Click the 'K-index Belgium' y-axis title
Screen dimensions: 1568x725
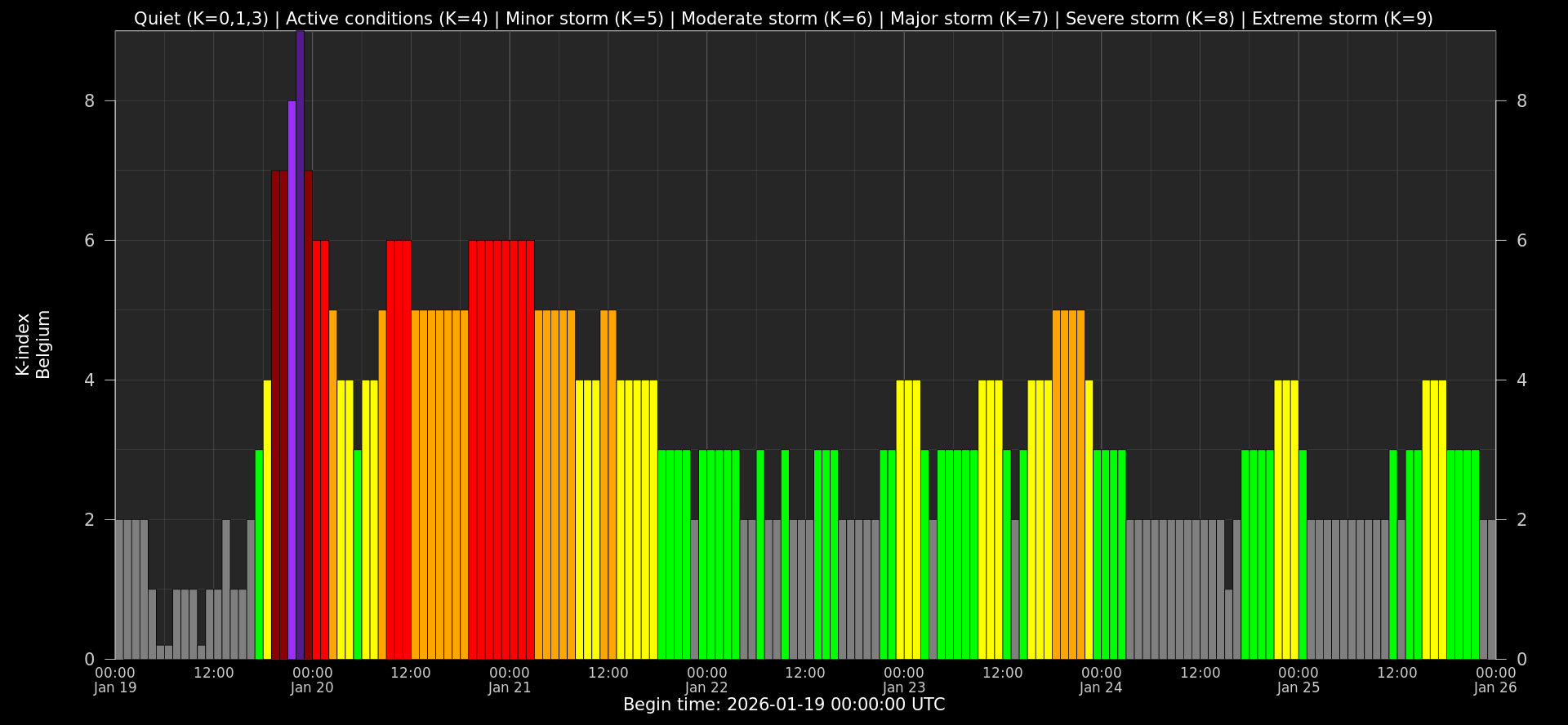coord(33,345)
